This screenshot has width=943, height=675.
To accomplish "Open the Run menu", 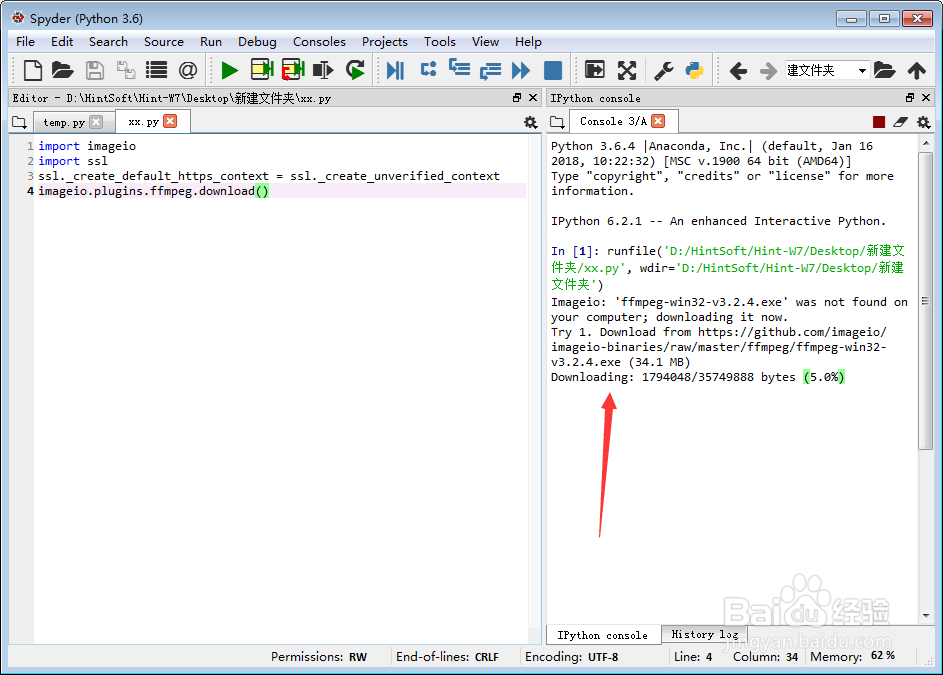I will click(x=211, y=42).
